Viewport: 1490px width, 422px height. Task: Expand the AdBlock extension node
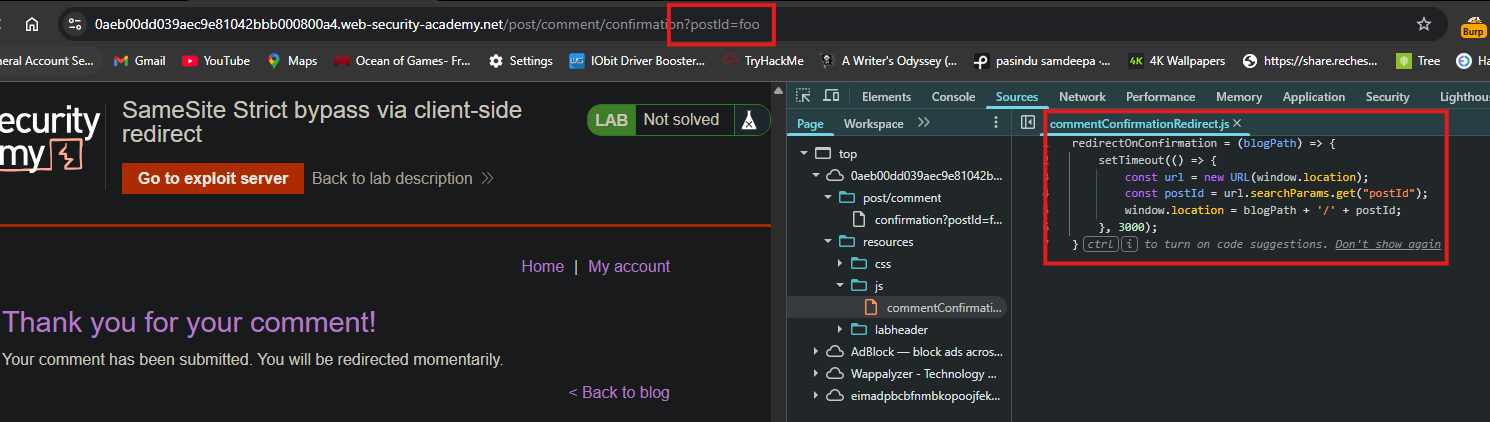point(815,352)
